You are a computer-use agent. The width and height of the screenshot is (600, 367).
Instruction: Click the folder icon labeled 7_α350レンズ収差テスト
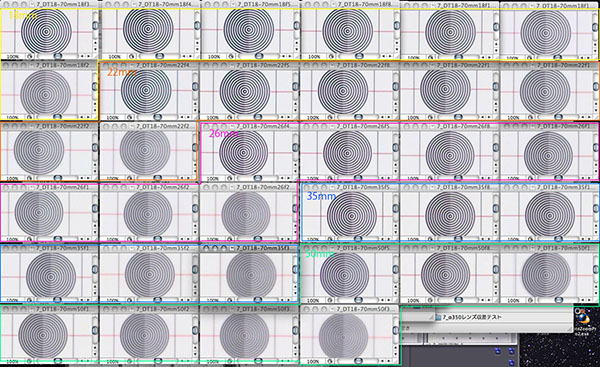coord(438,317)
